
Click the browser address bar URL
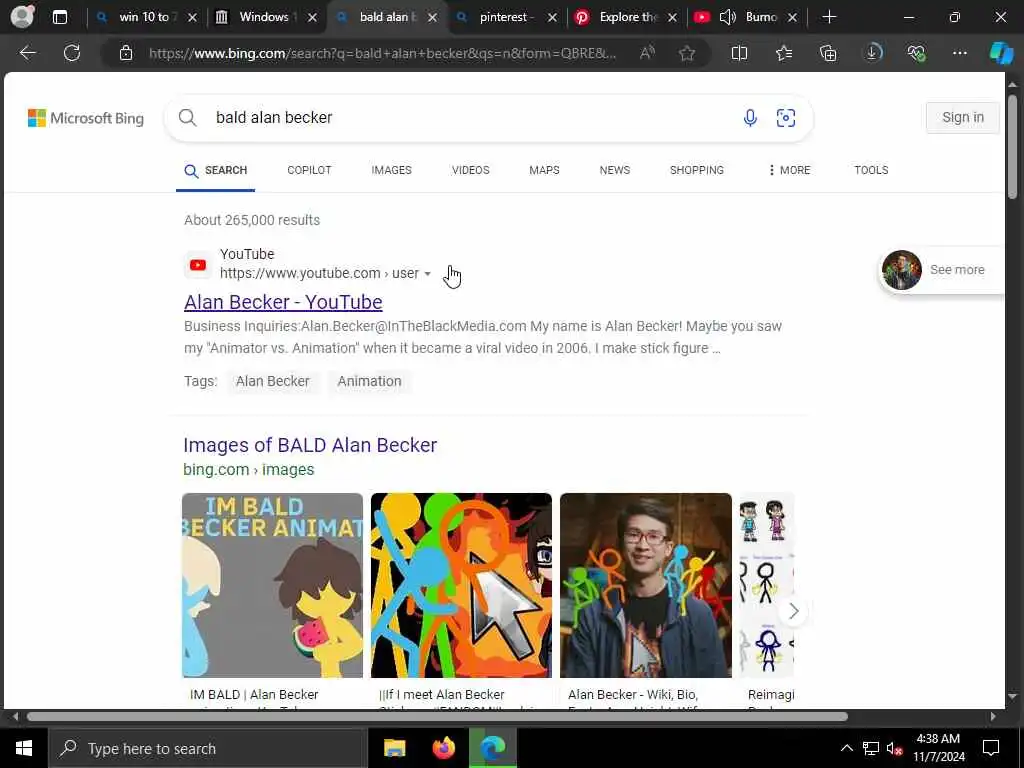coord(383,53)
